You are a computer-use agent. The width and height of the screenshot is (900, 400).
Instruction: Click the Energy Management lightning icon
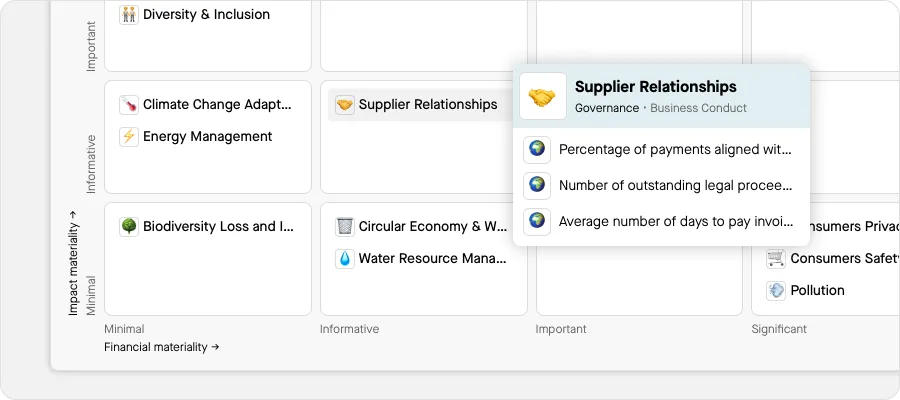(x=129, y=137)
